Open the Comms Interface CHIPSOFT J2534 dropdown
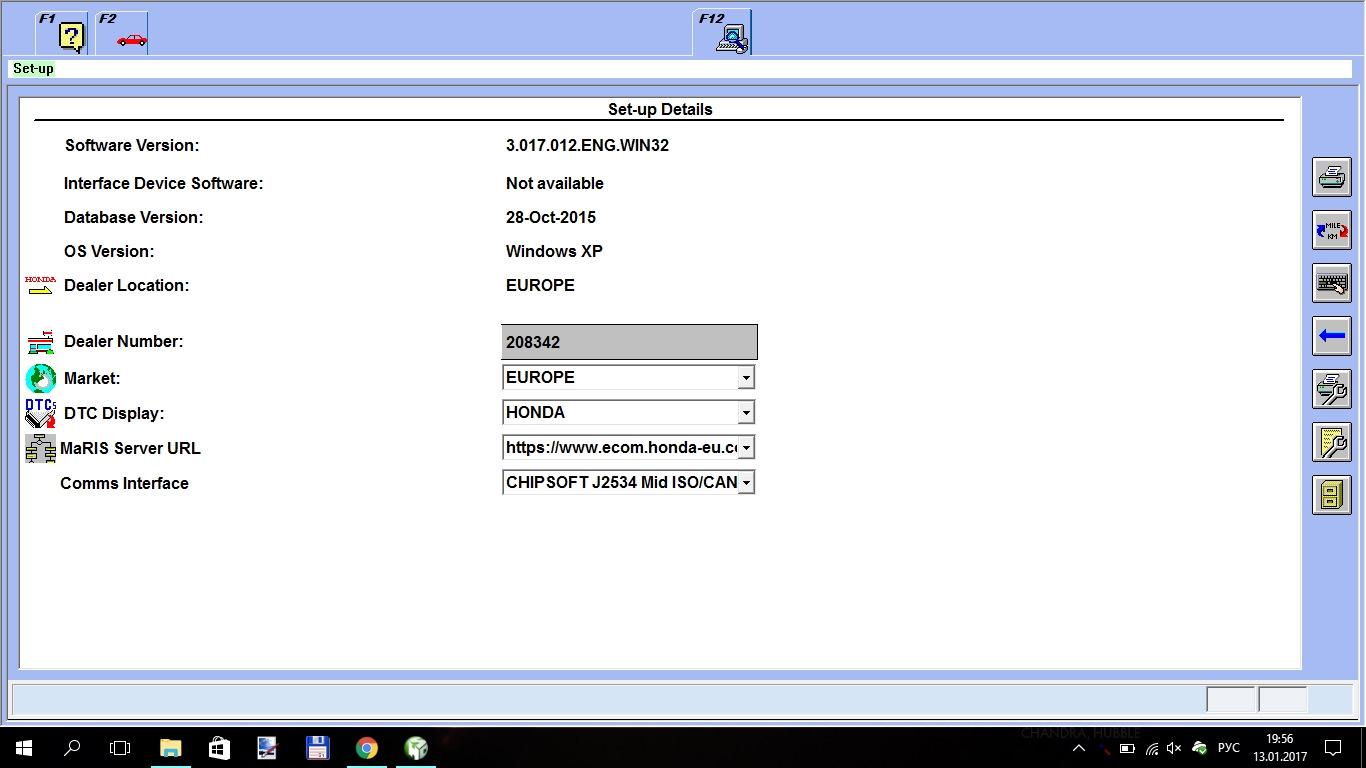 [x=745, y=483]
